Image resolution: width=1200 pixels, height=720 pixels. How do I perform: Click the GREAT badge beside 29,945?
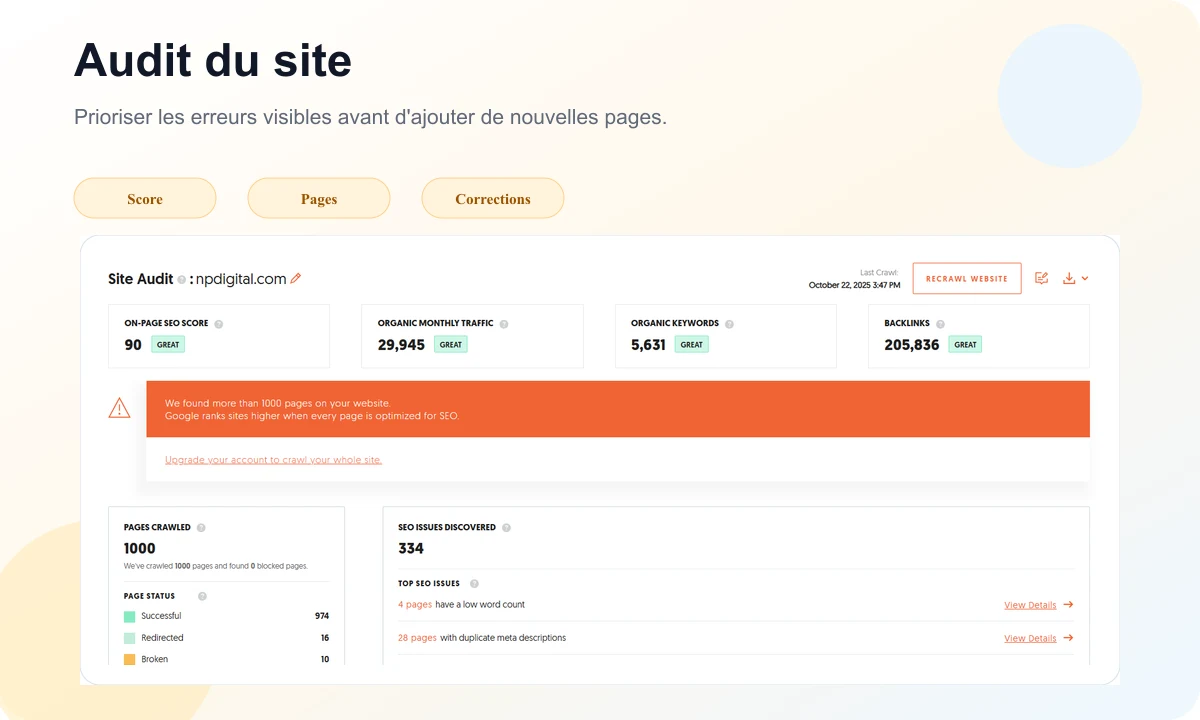(x=451, y=344)
